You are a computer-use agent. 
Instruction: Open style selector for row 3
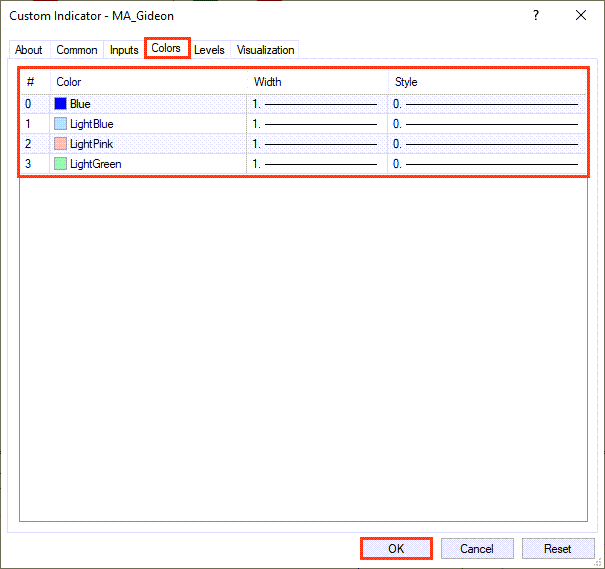(x=487, y=164)
